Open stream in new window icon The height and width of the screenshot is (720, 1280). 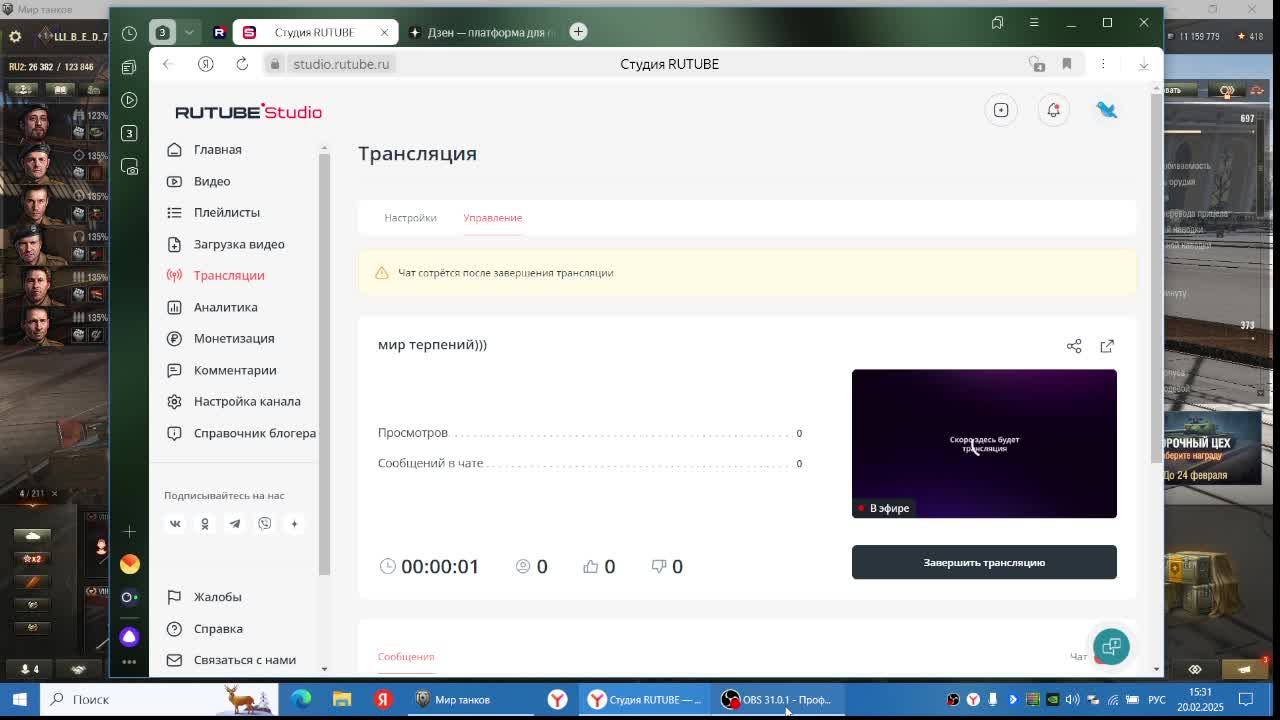1107,346
